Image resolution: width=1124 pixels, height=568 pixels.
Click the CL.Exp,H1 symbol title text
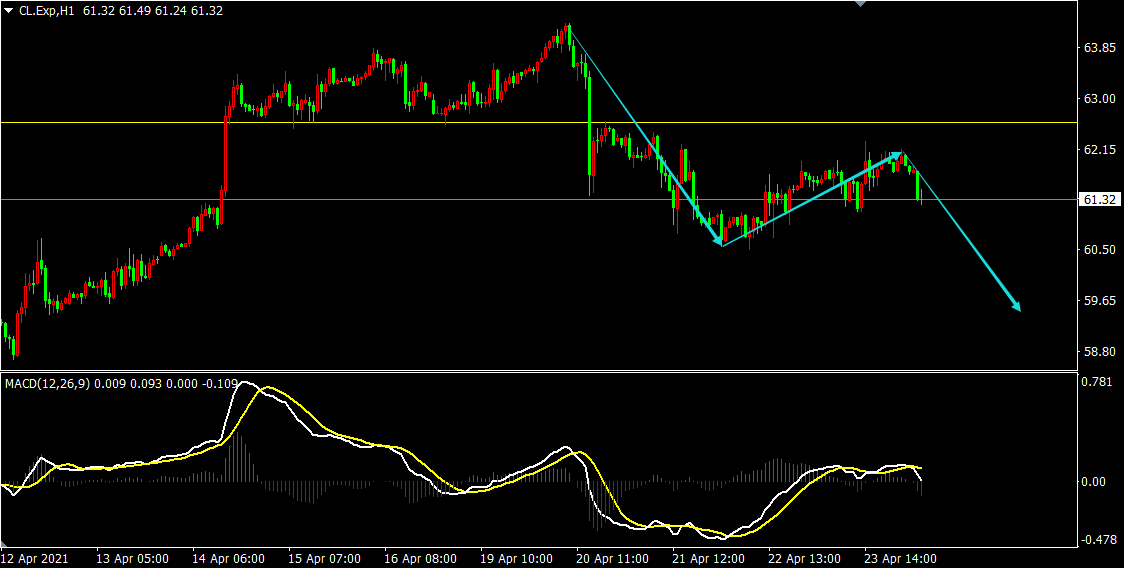click(52, 10)
